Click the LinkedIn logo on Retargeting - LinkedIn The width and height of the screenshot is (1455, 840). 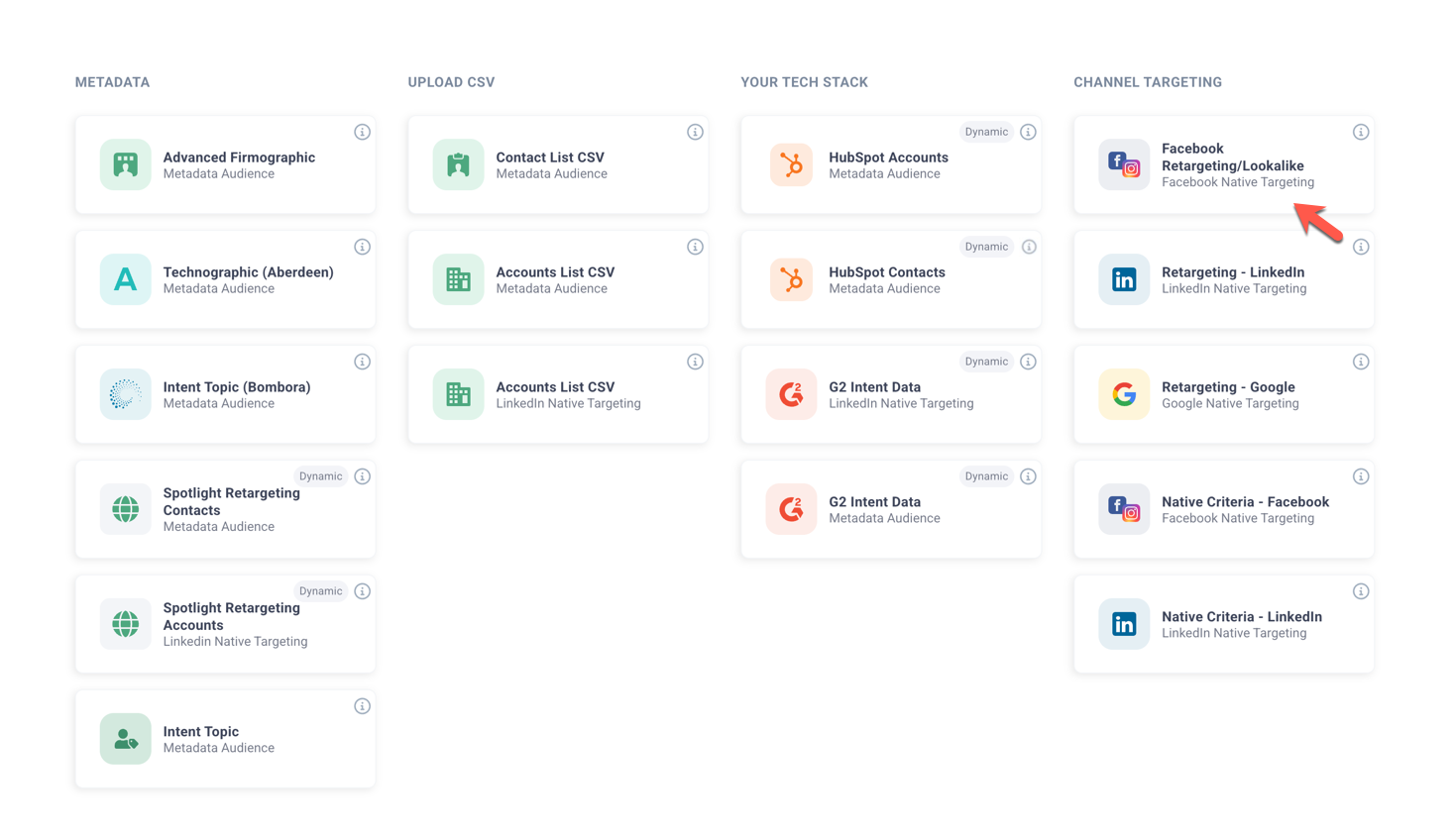point(1123,279)
